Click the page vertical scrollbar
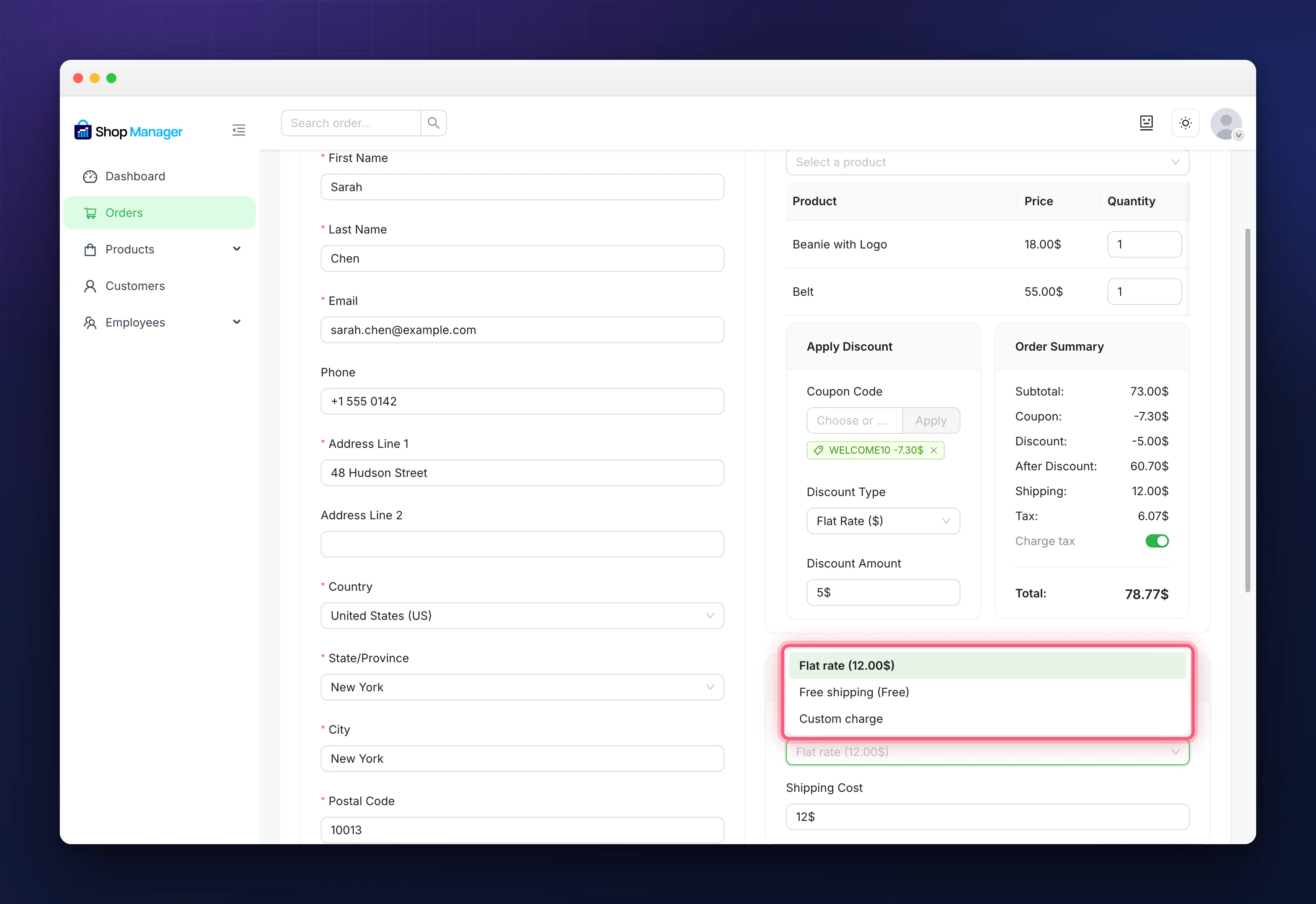1316x904 pixels. (1247, 410)
